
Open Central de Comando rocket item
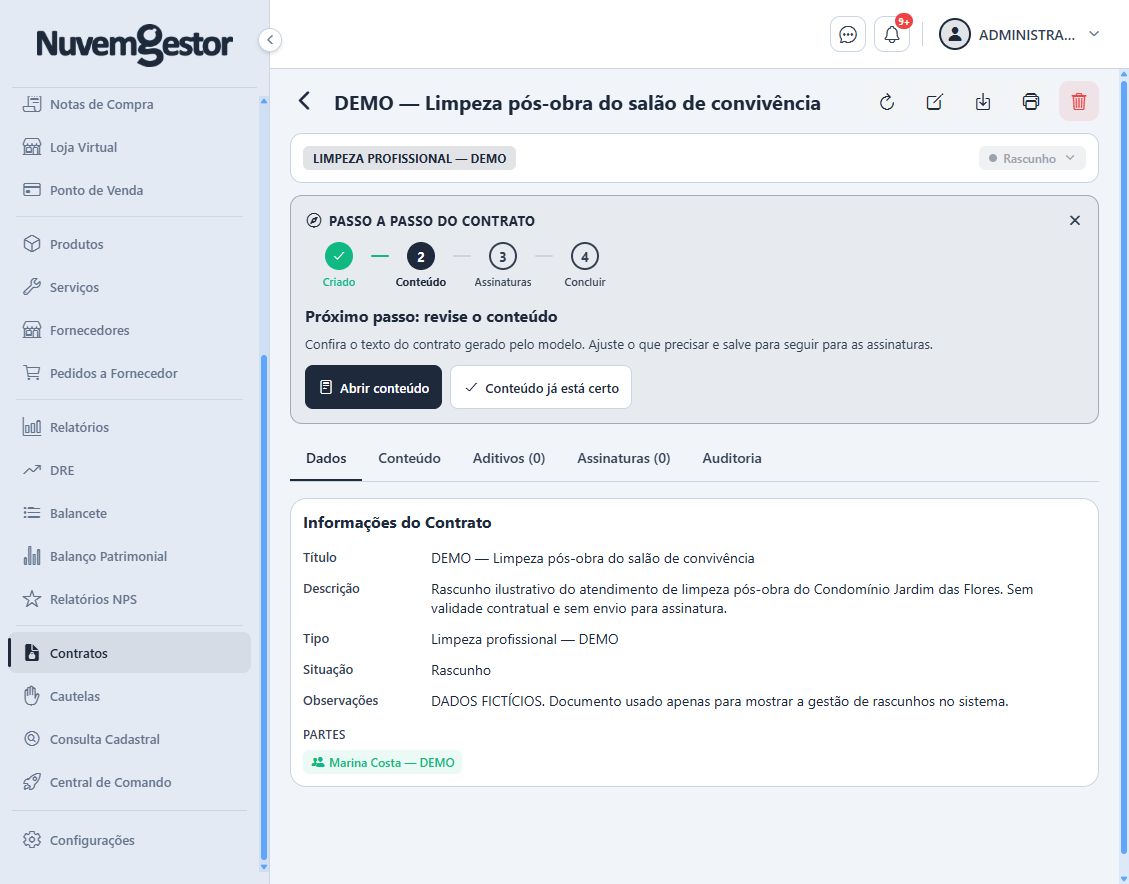130,782
